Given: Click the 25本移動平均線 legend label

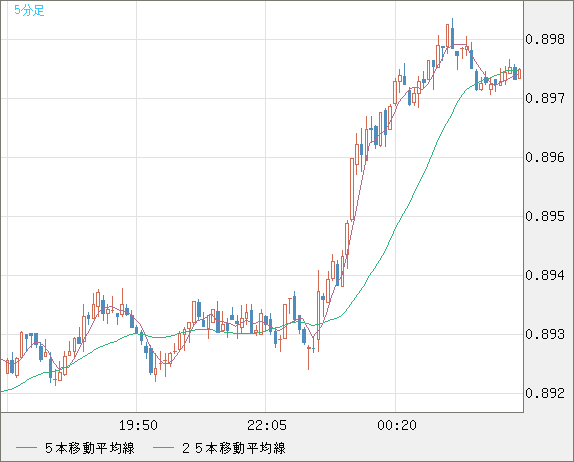Looking at the screenshot, I should pos(234,448).
